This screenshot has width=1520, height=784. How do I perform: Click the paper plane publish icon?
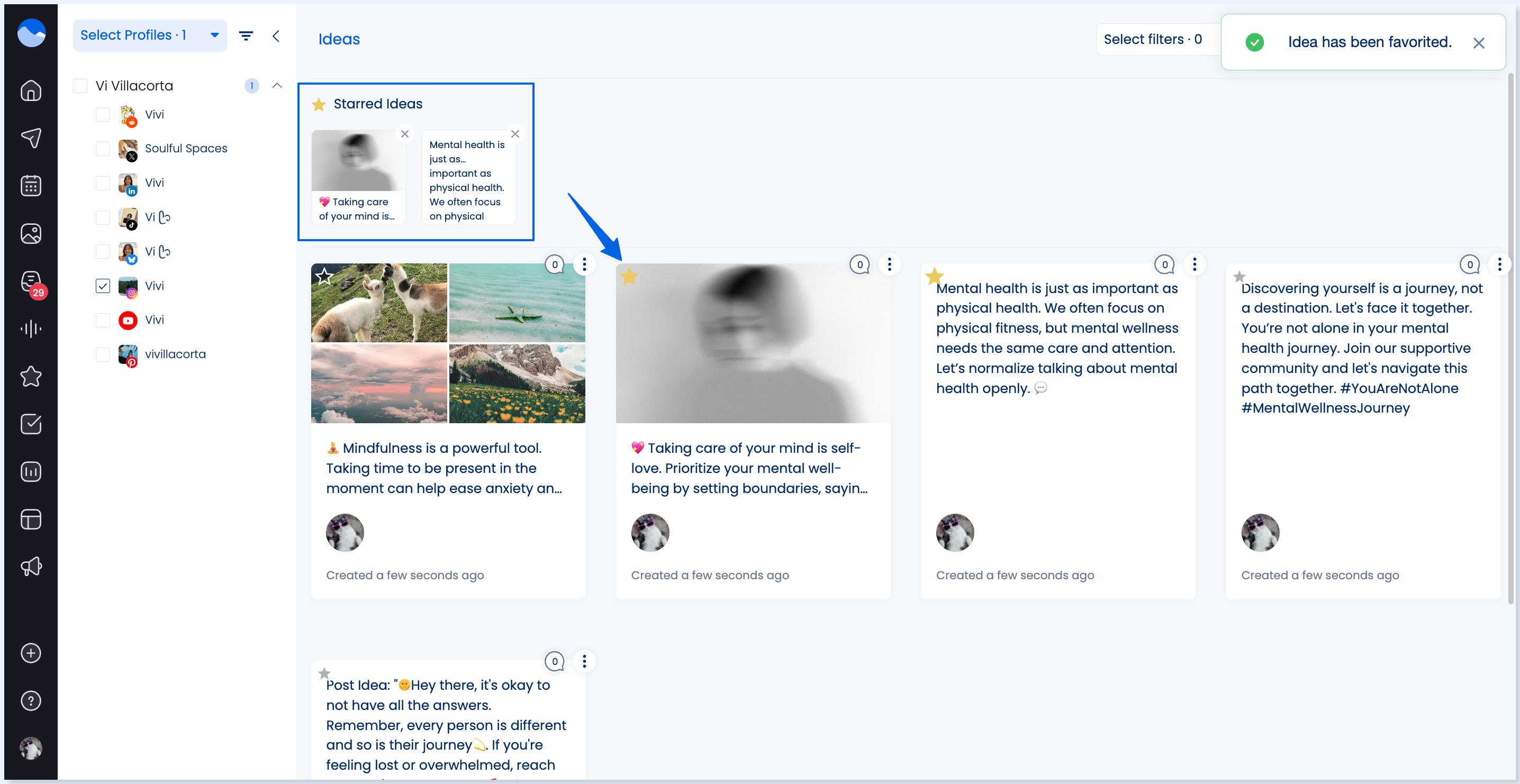[31, 138]
